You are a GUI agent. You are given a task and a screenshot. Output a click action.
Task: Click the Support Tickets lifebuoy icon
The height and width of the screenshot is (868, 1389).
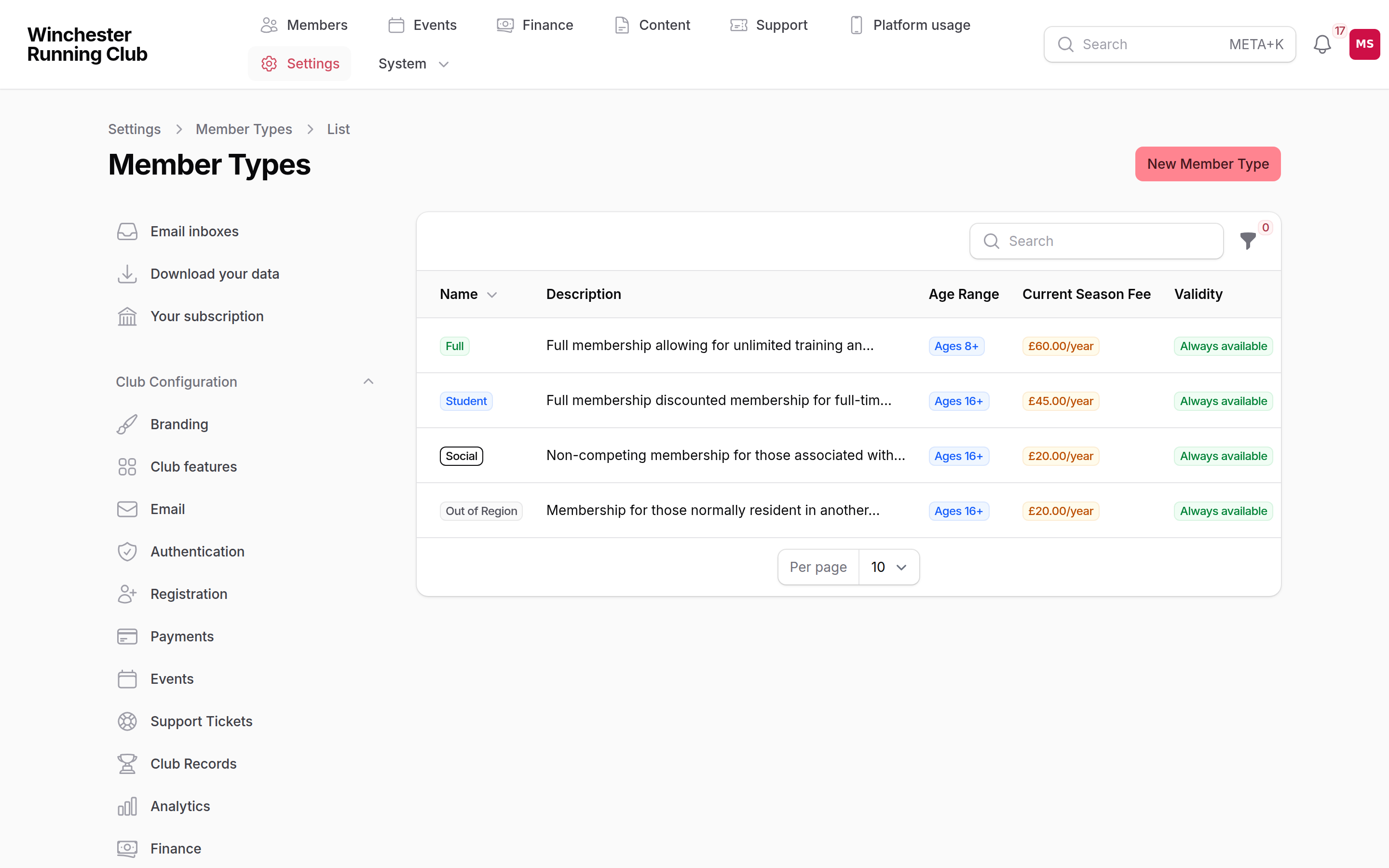click(127, 721)
